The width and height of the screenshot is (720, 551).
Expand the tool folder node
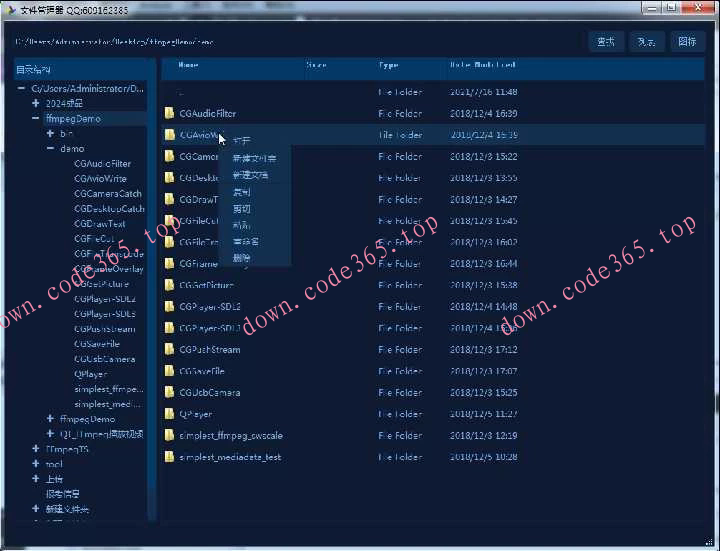click(x=36, y=464)
